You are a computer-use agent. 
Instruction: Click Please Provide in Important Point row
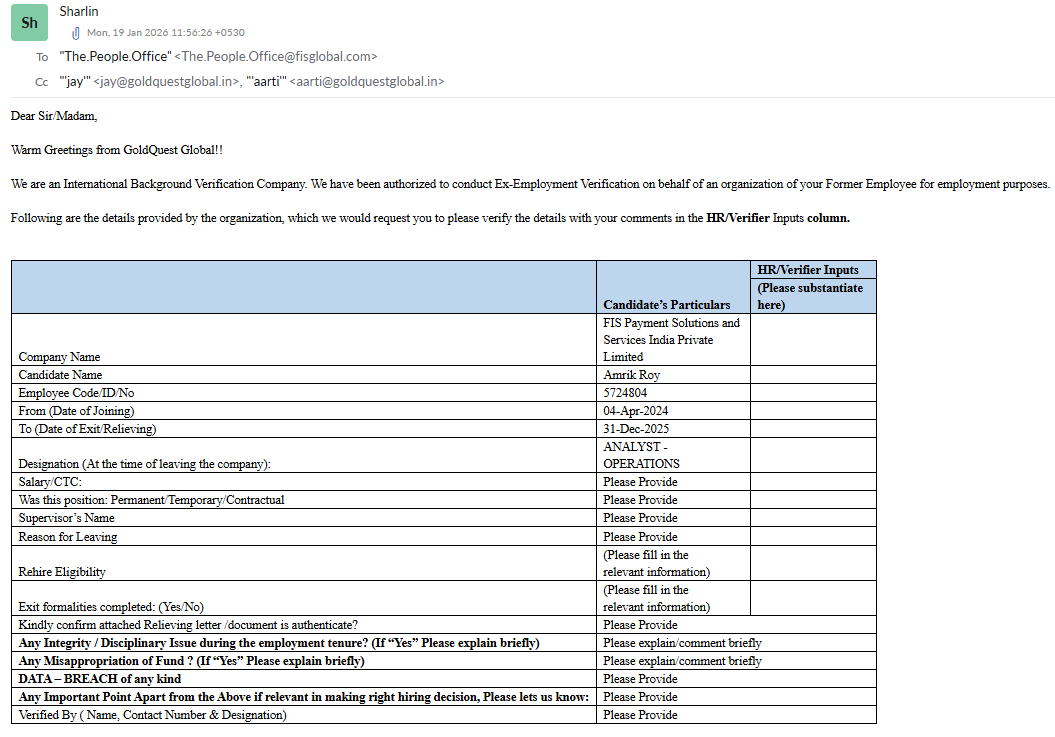coord(640,697)
